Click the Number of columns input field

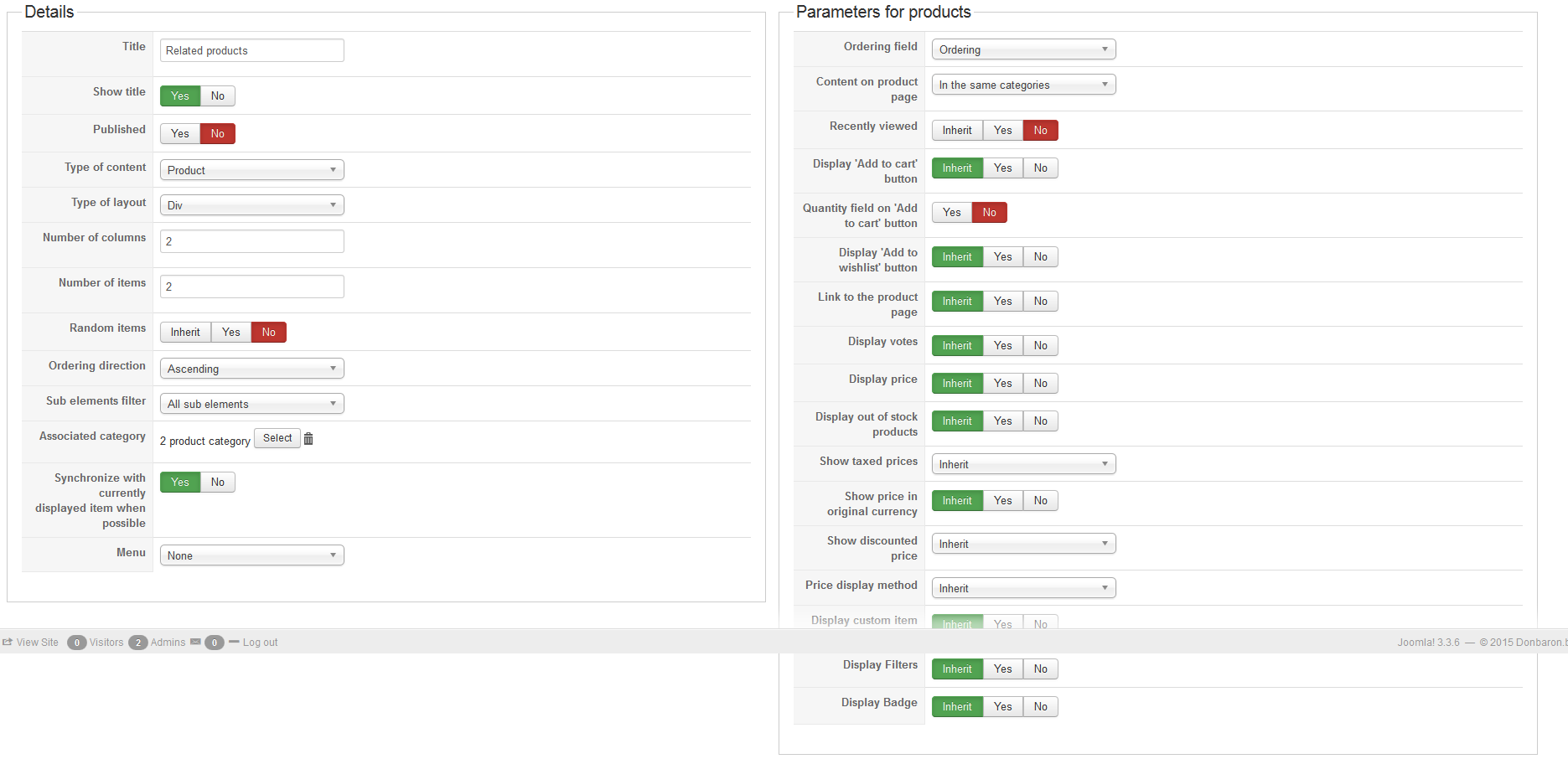click(x=251, y=241)
